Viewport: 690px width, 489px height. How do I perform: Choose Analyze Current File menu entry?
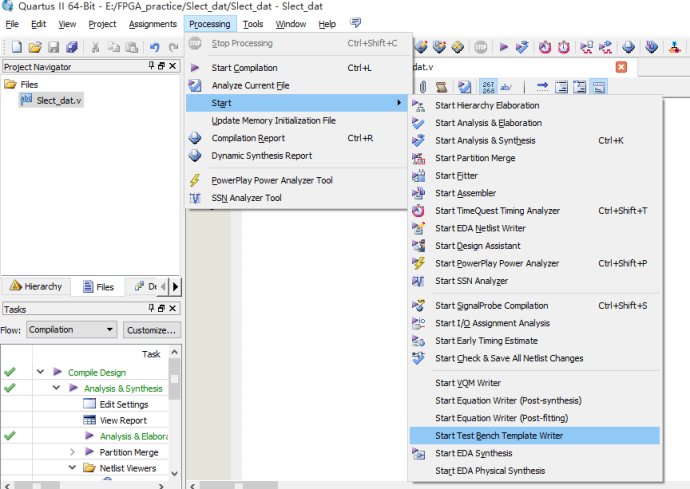(297, 85)
